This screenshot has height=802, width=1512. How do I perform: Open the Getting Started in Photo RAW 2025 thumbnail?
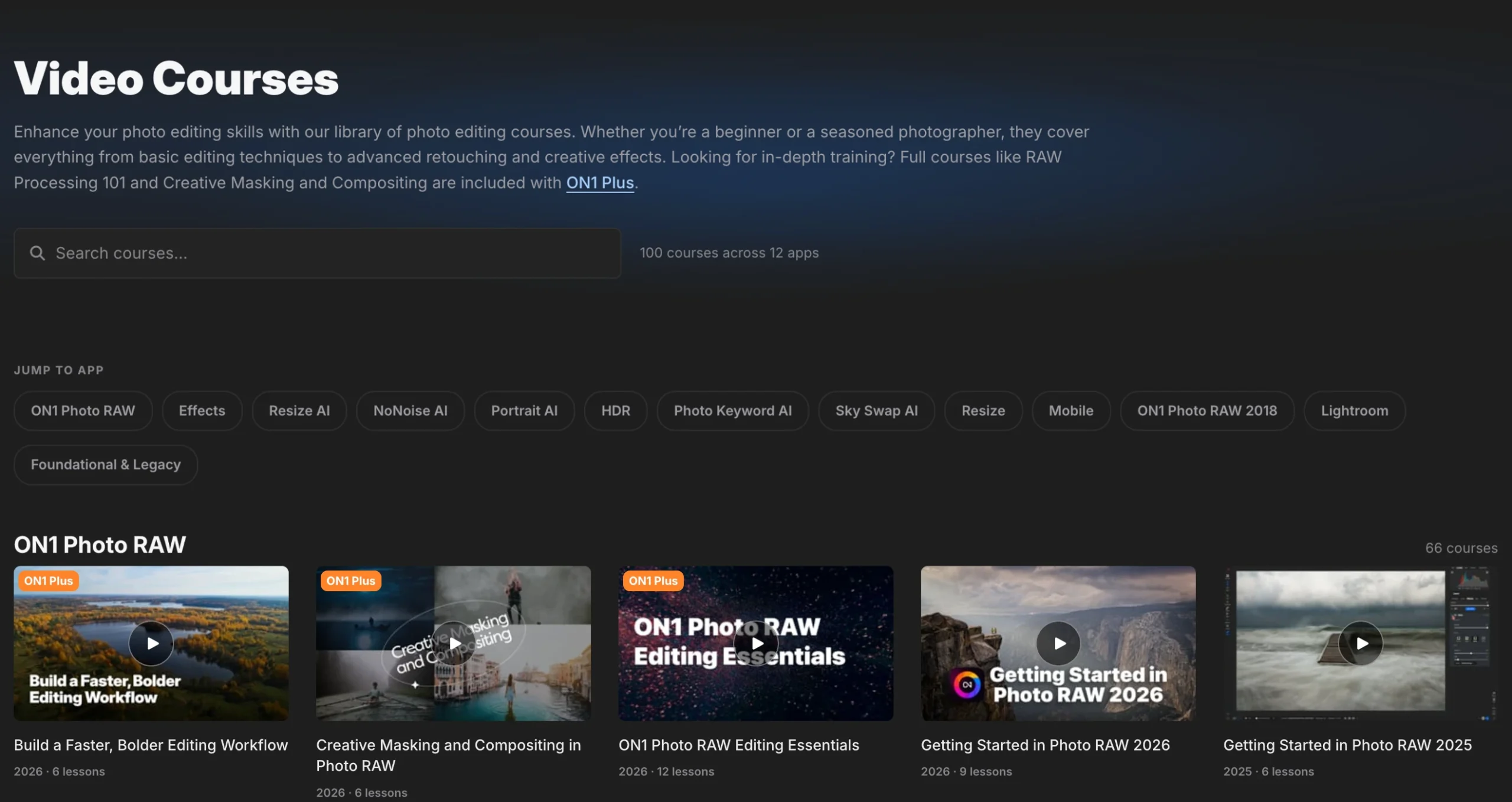point(1361,643)
